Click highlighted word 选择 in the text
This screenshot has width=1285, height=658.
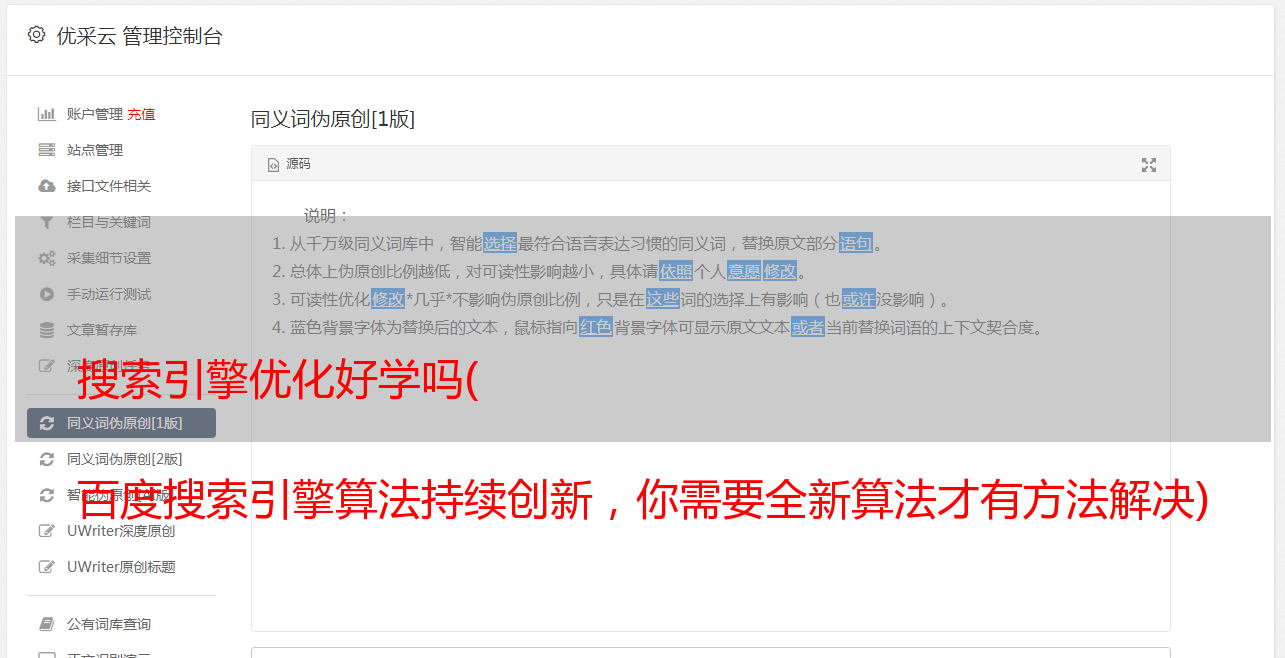(500, 243)
